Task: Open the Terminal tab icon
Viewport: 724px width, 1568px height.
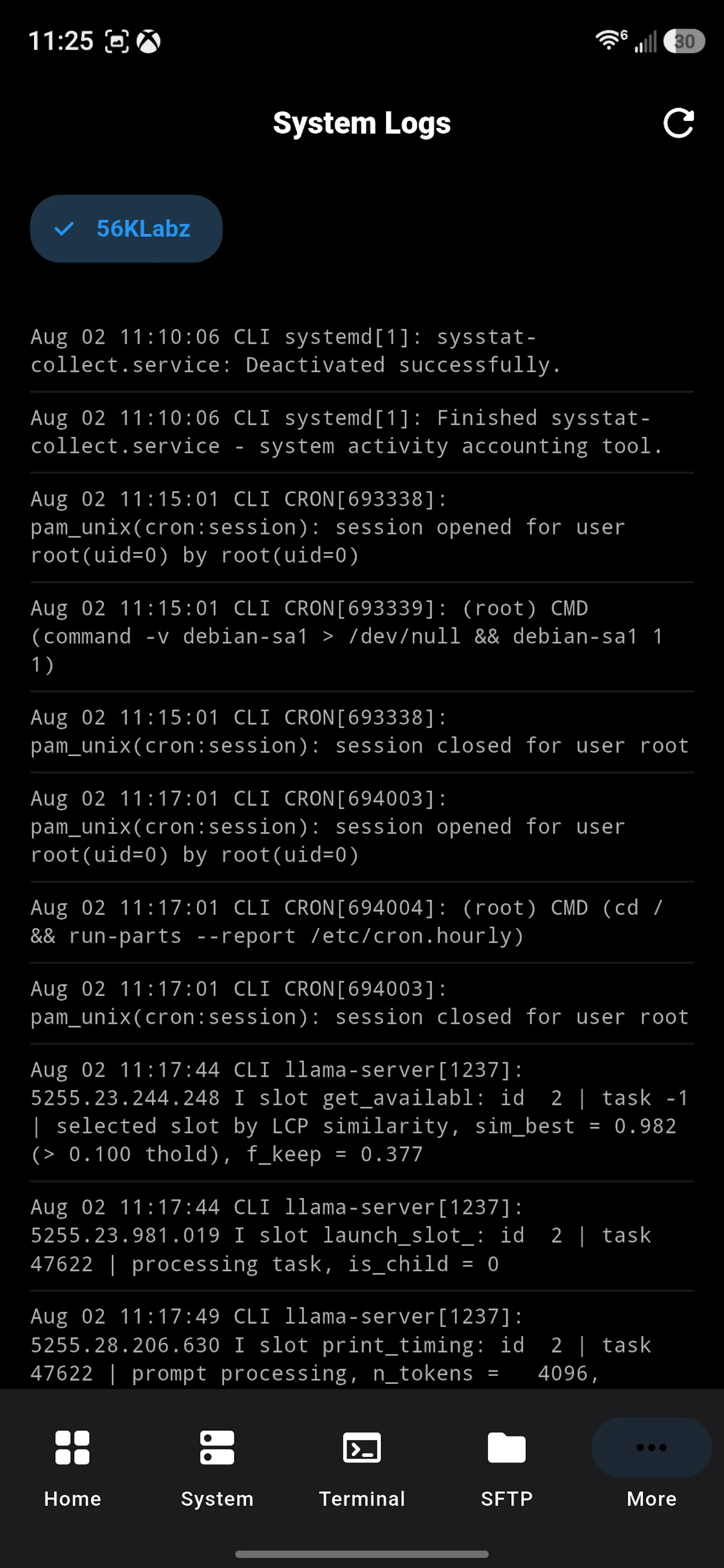Action: 362,1448
